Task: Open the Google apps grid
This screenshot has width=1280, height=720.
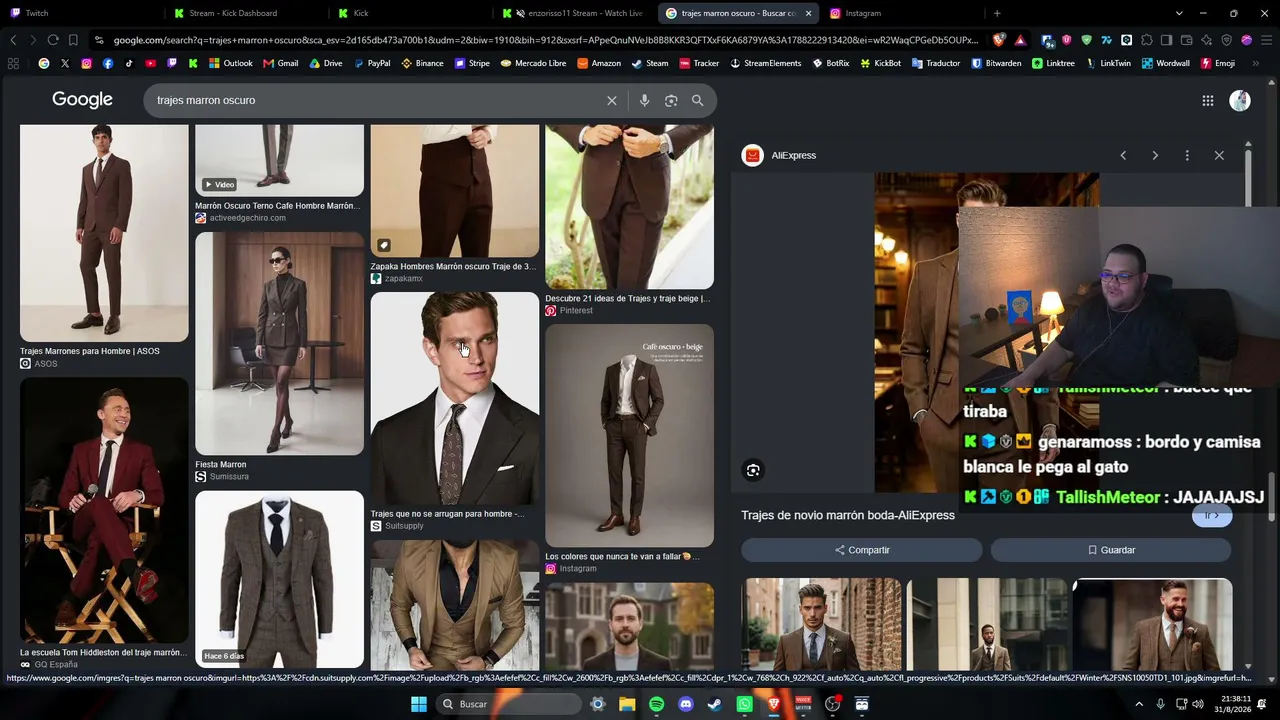Action: [1208, 101]
